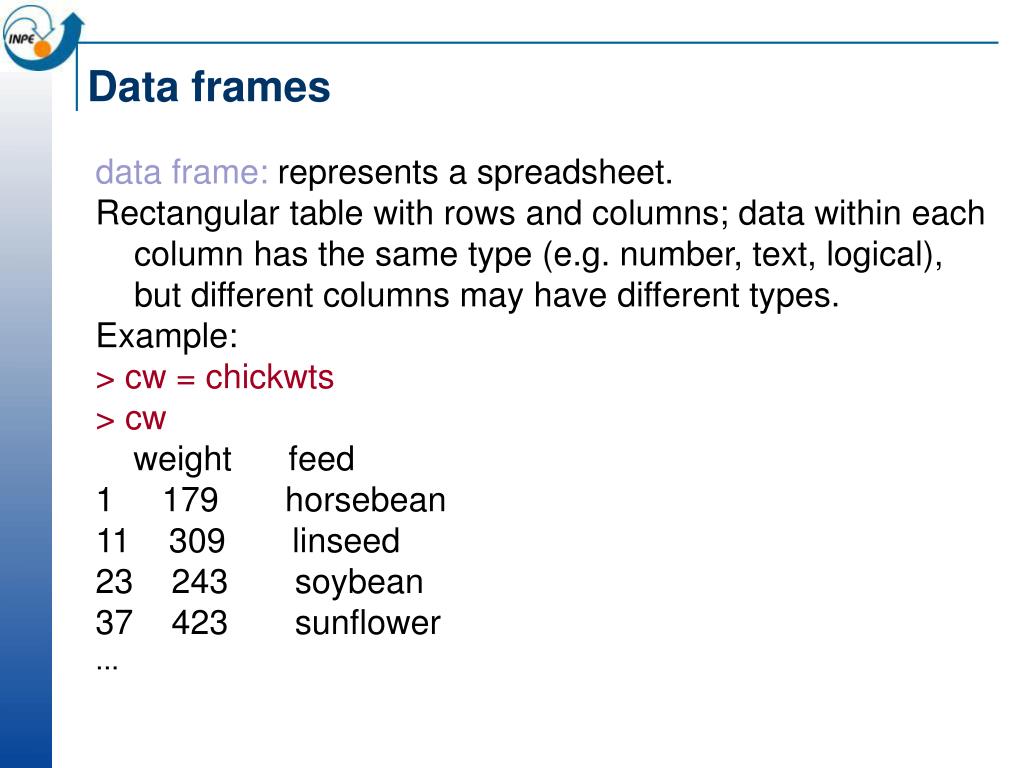Click the 'sunflower' feed entry
Viewport: 1024px width, 768px height.
[x=368, y=622]
